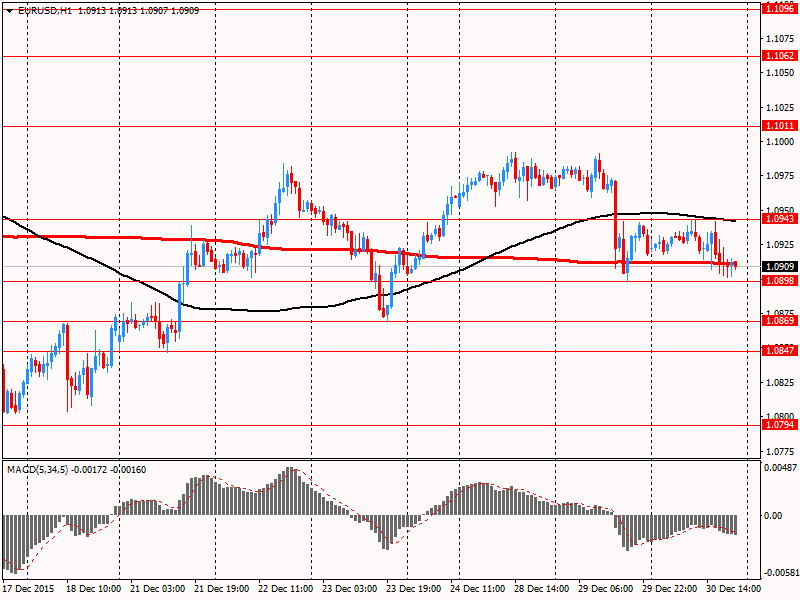The image size is (800, 600).
Task: Click the 1.1075 price scale value
Action: tap(780, 38)
